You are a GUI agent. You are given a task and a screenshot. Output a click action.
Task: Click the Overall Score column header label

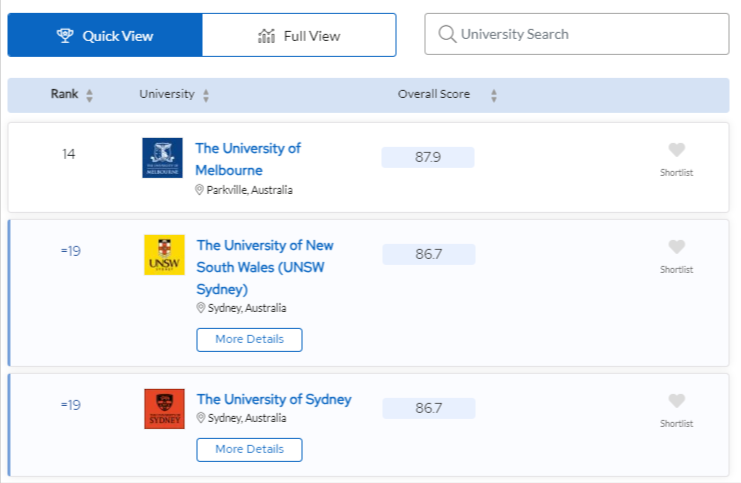(x=434, y=94)
